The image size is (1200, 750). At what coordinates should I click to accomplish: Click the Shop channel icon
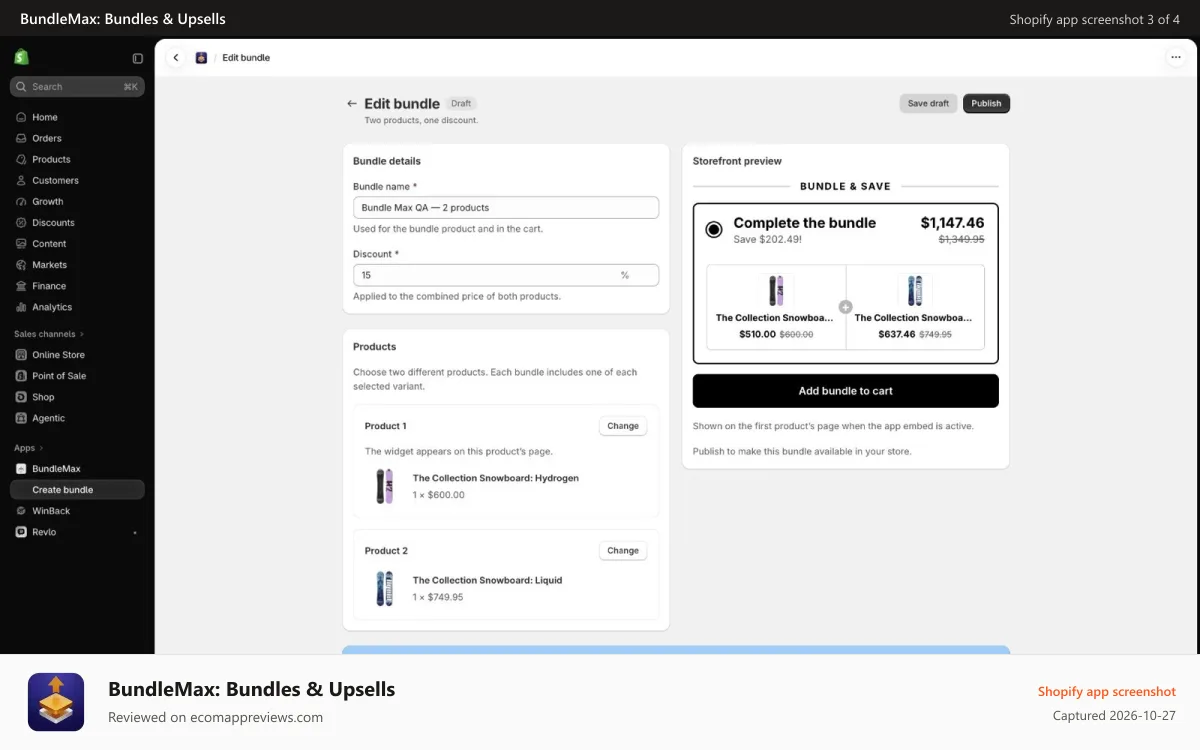pyautogui.click(x=21, y=397)
